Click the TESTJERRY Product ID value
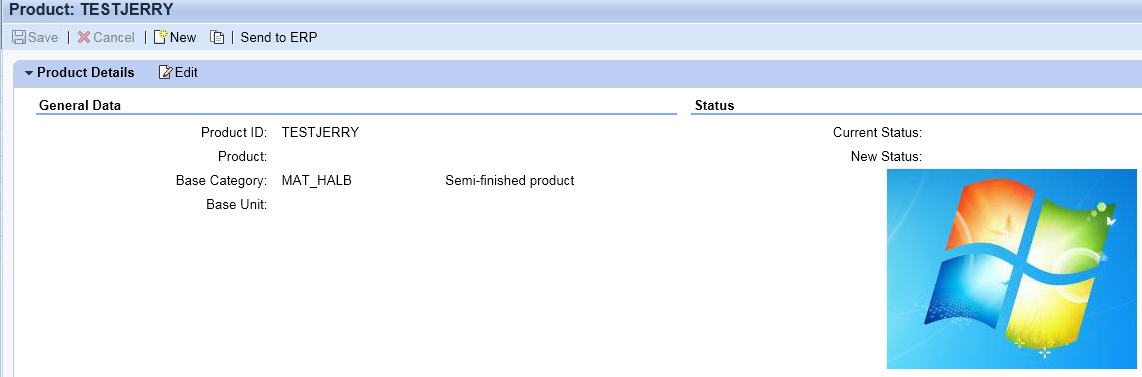This screenshot has width=1142, height=377. point(320,132)
